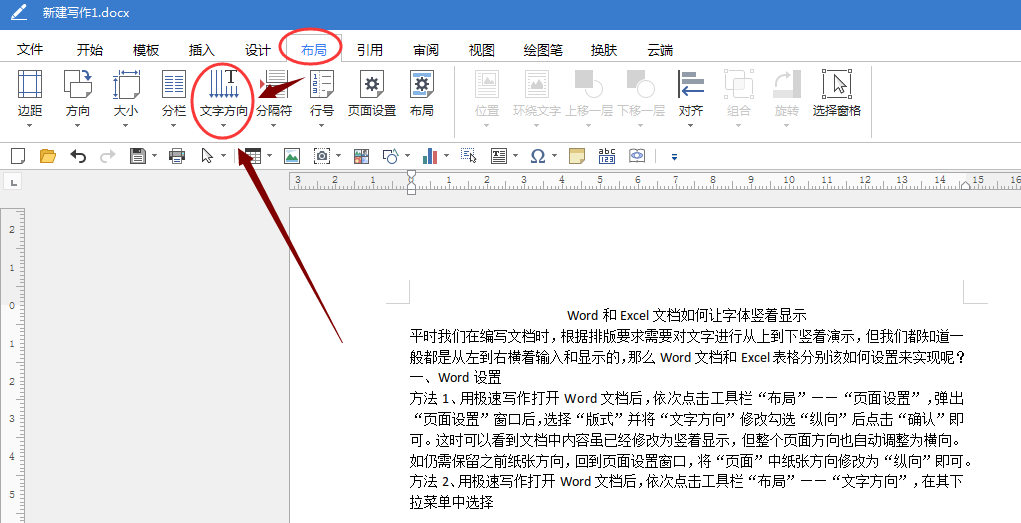The width and height of the screenshot is (1021, 523).
Task: Insert a picture with the image icon
Action: point(292,156)
